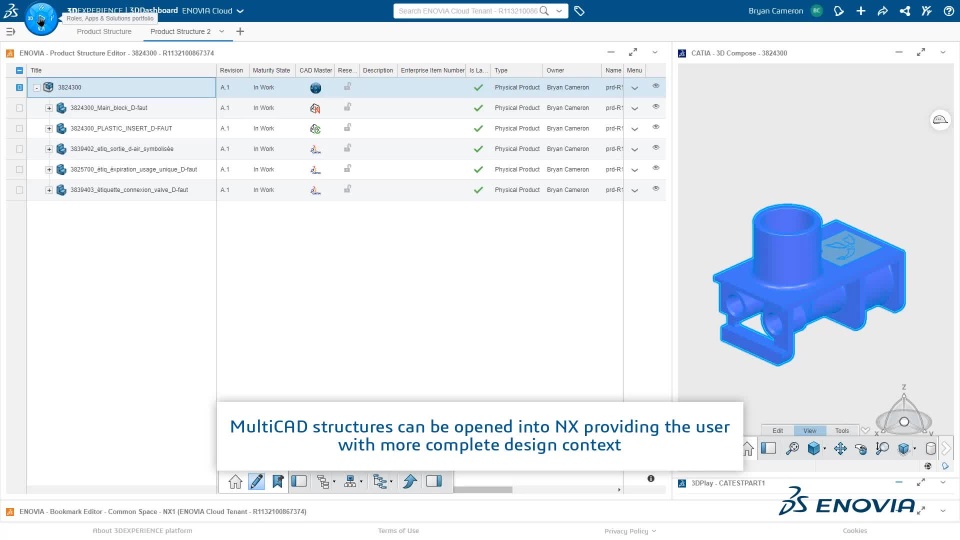Collapse the 3824300 root node

[x=37, y=88]
